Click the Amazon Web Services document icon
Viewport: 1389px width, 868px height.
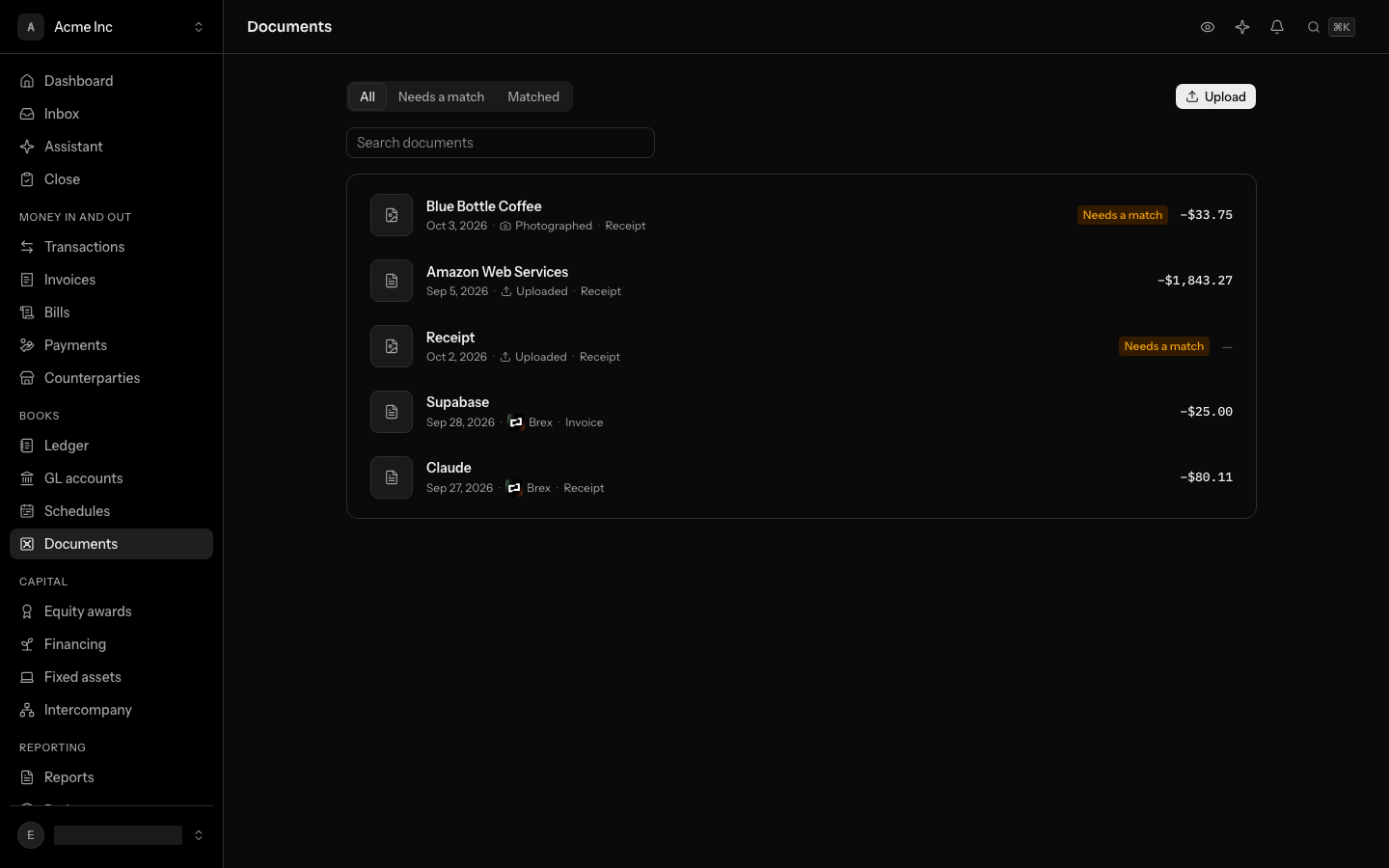coord(392,281)
